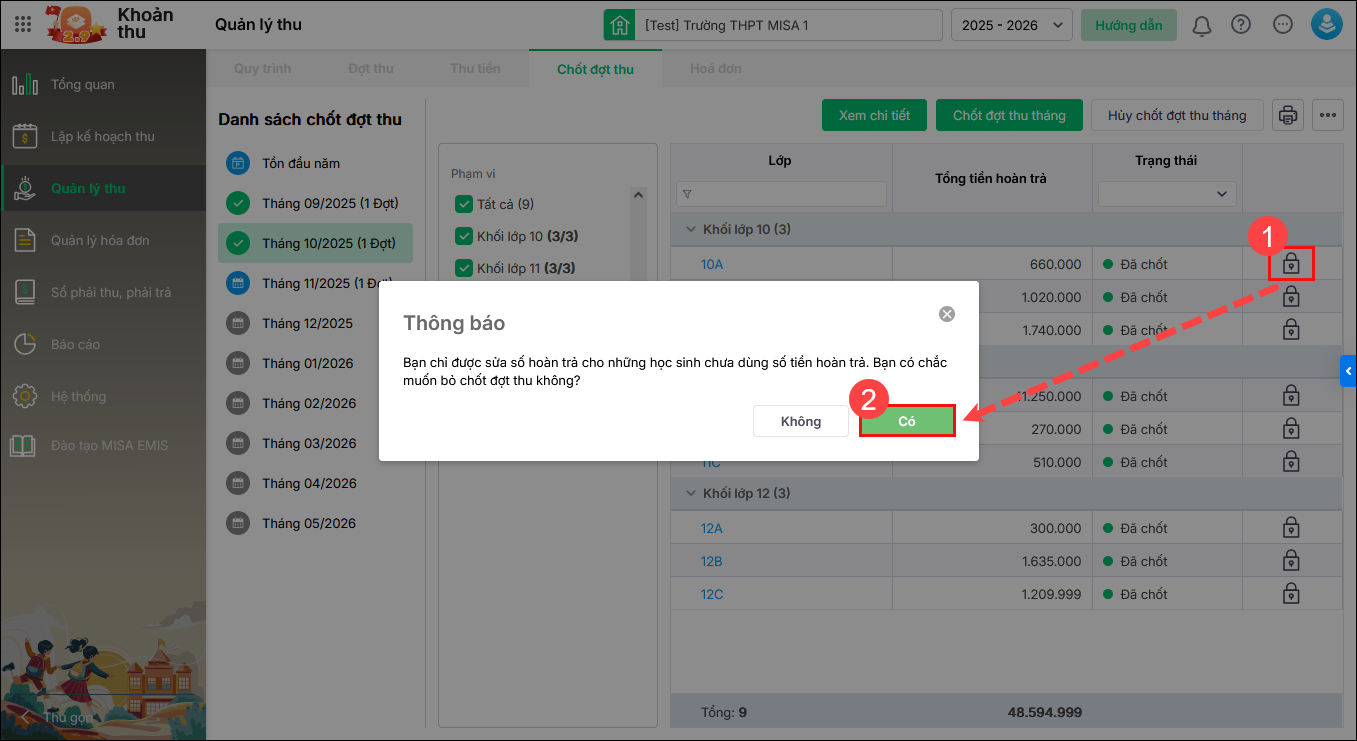Switch to the Thu tiền tab
This screenshot has height=741, width=1357.
tap(475, 69)
